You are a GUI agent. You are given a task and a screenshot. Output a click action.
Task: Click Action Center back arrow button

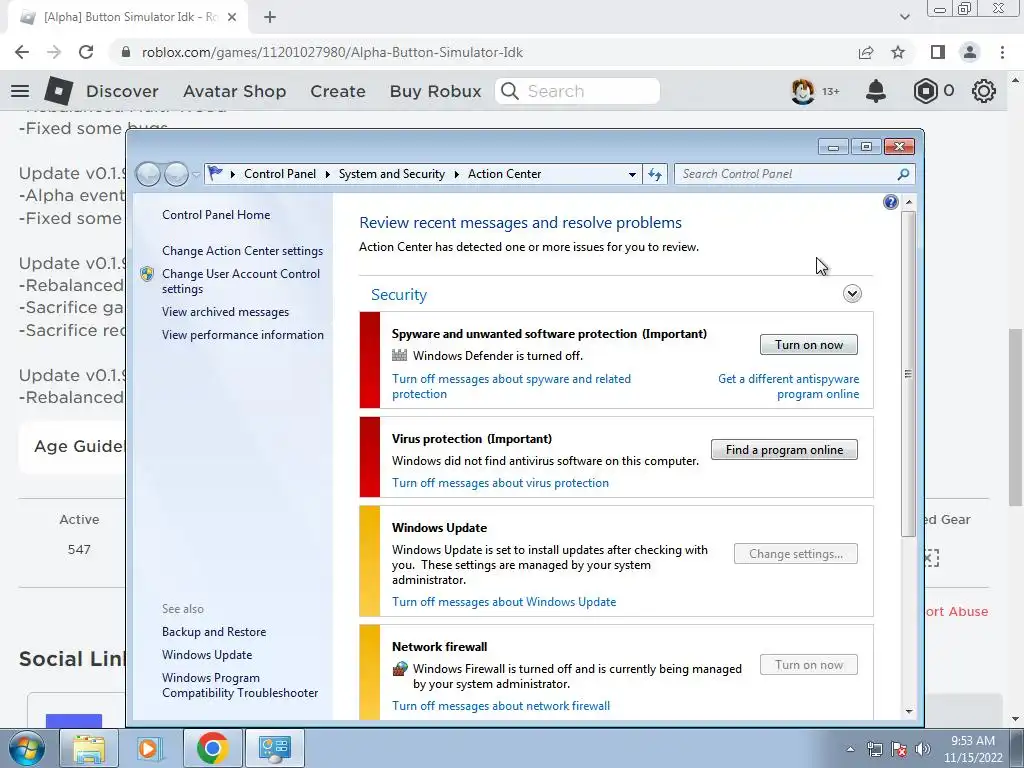coord(148,174)
